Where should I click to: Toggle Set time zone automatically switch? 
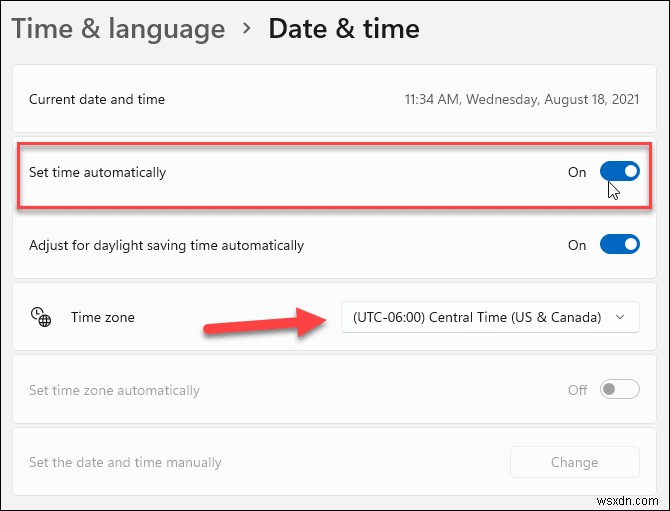pyautogui.click(x=619, y=390)
